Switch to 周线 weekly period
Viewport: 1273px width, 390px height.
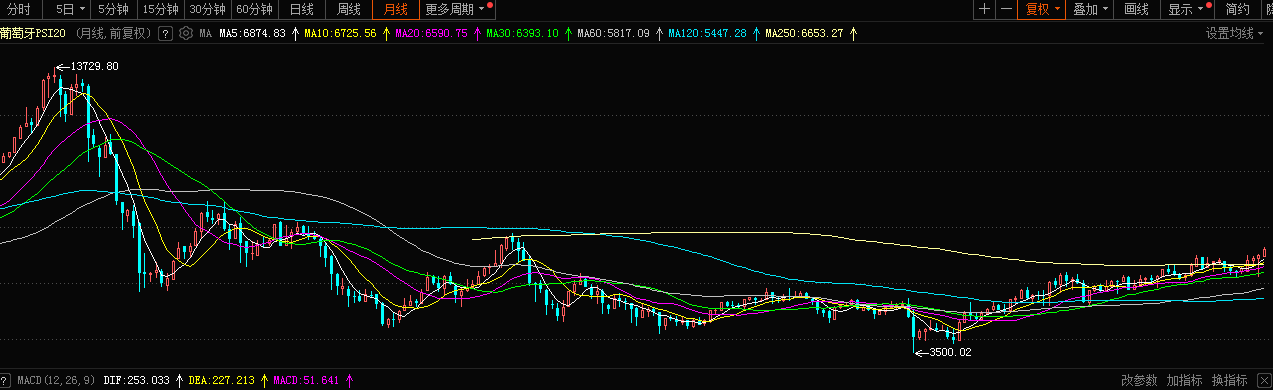coord(349,10)
